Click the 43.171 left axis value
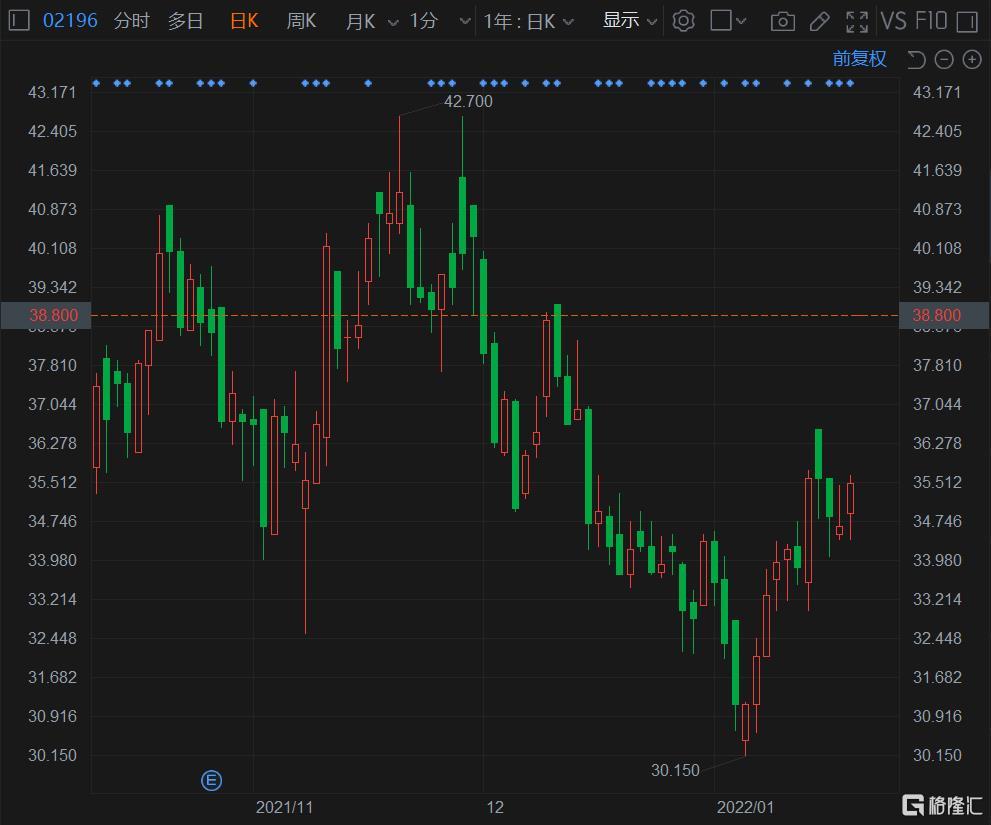Image resolution: width=991 pixels, height=825 pixels. click(52, 92)
